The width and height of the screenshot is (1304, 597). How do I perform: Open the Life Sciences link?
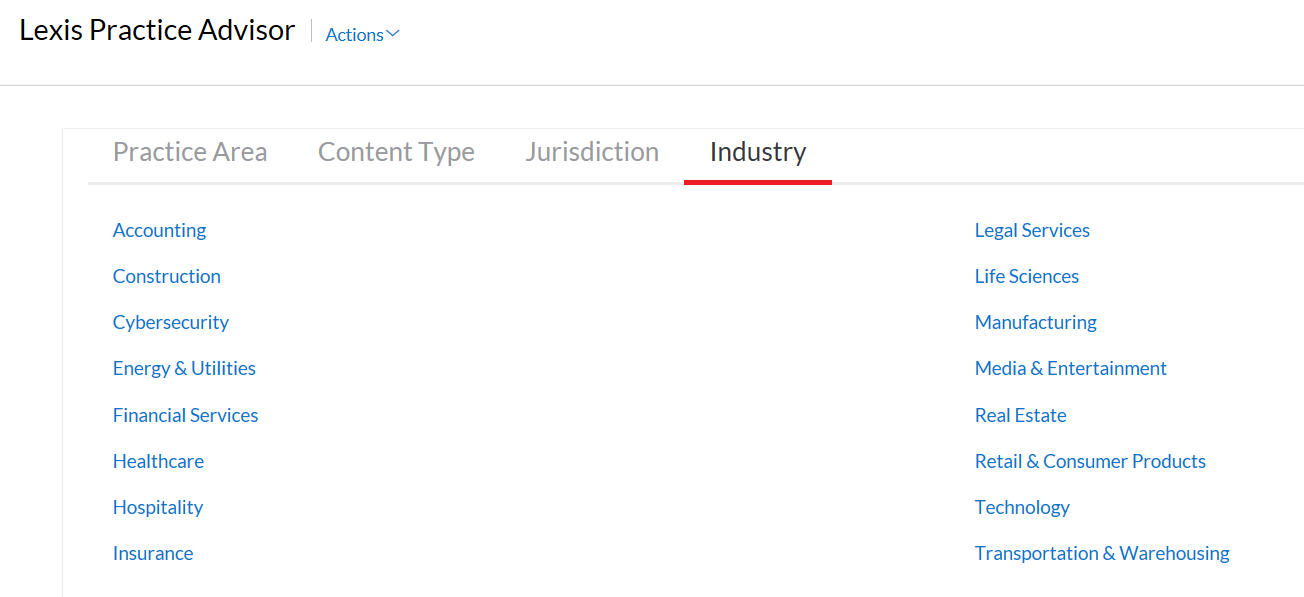pyautogui.click(x=1027, y=276)
